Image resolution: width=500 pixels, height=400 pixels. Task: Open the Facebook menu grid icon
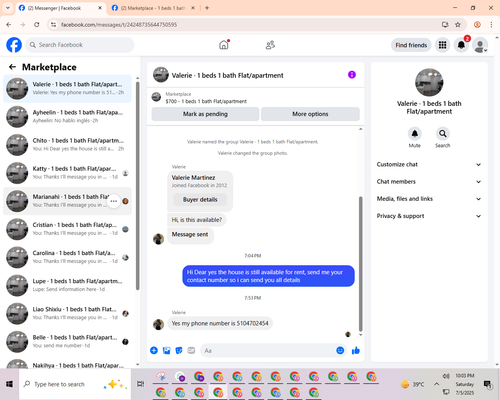[x=442, y=45]
